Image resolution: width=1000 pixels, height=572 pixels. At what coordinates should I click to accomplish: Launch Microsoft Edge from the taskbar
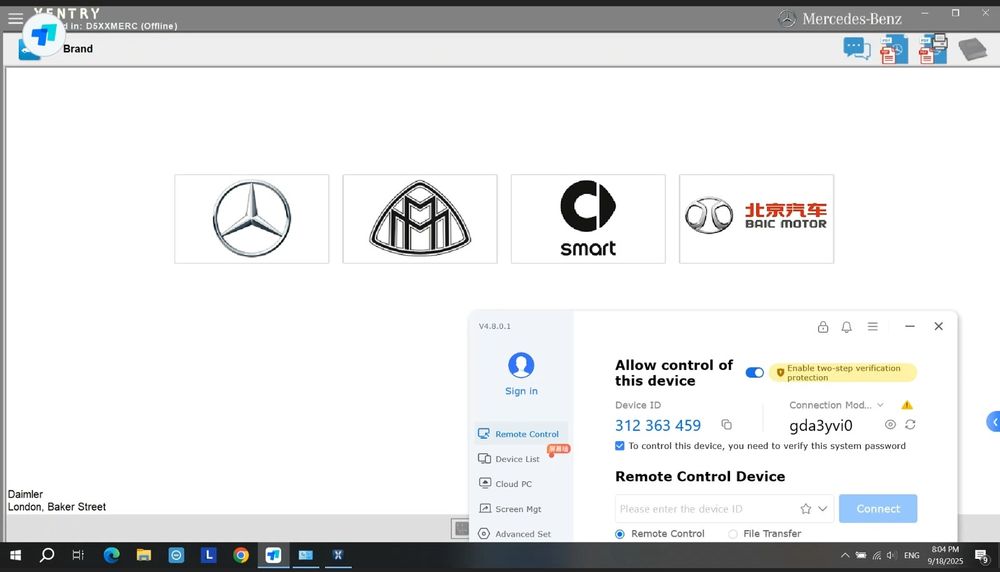(x=112, y=555)
